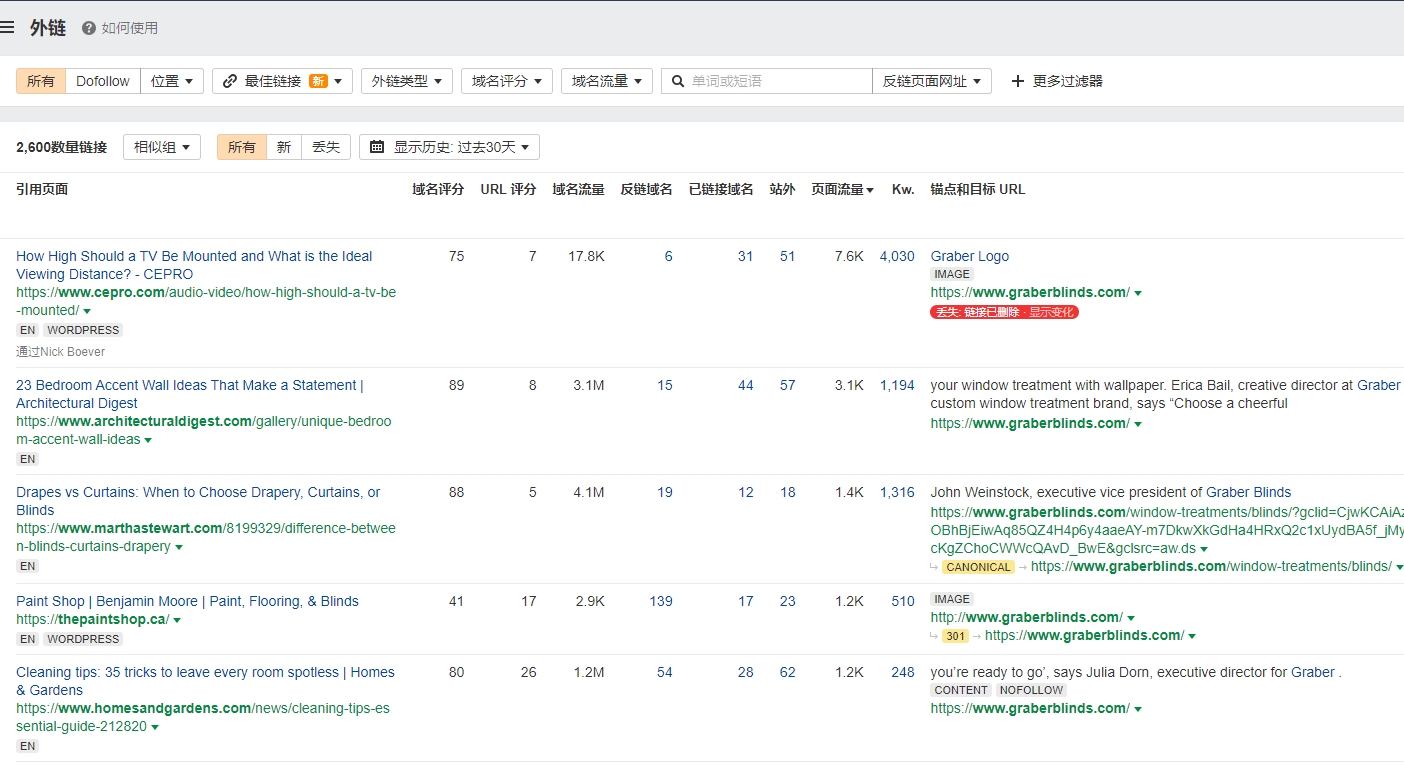Viewport: 1404px width, 765px height.
Task: Click Graber Logo anchor link
Action: point(969,256)
